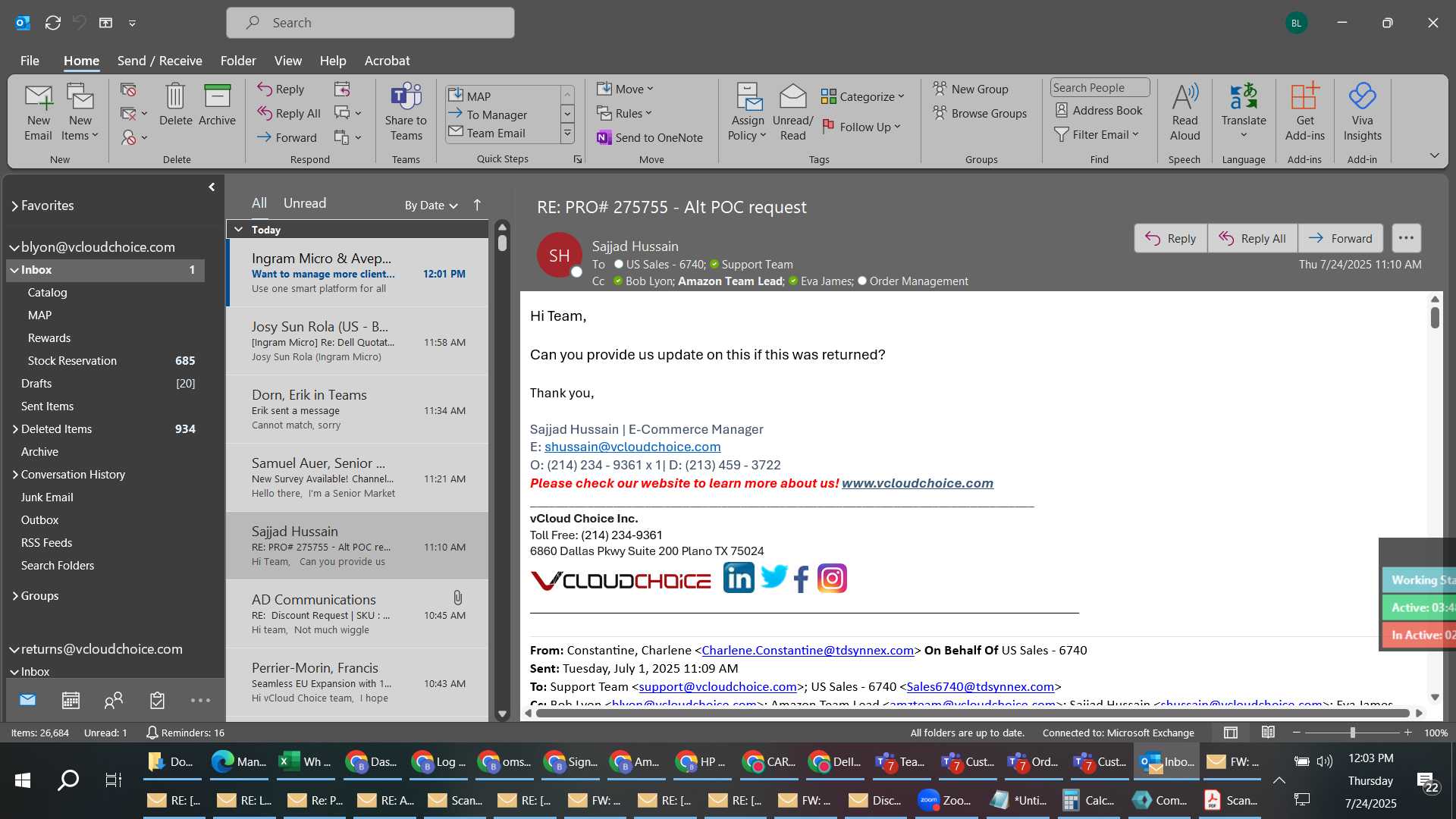Open Viva Insights add-in
1456x819 pixels.
1362,112
